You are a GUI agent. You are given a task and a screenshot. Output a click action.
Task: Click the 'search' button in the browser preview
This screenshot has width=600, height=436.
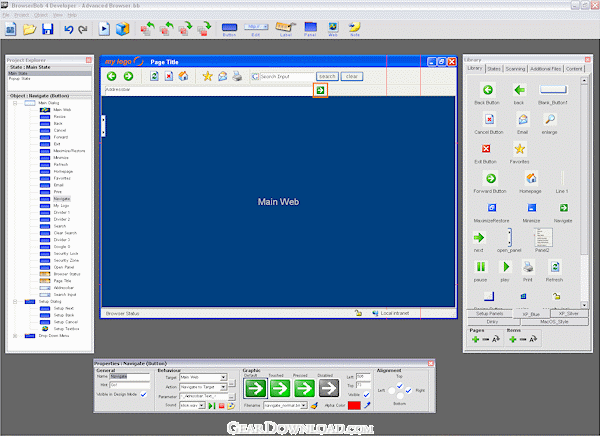pos(327,77)
